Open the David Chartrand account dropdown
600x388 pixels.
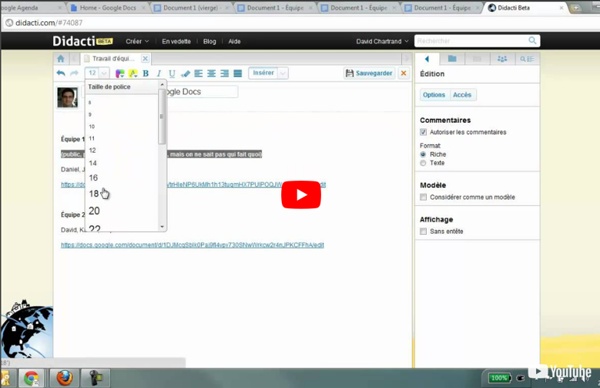pyautogui.click(x=382, y=41)
